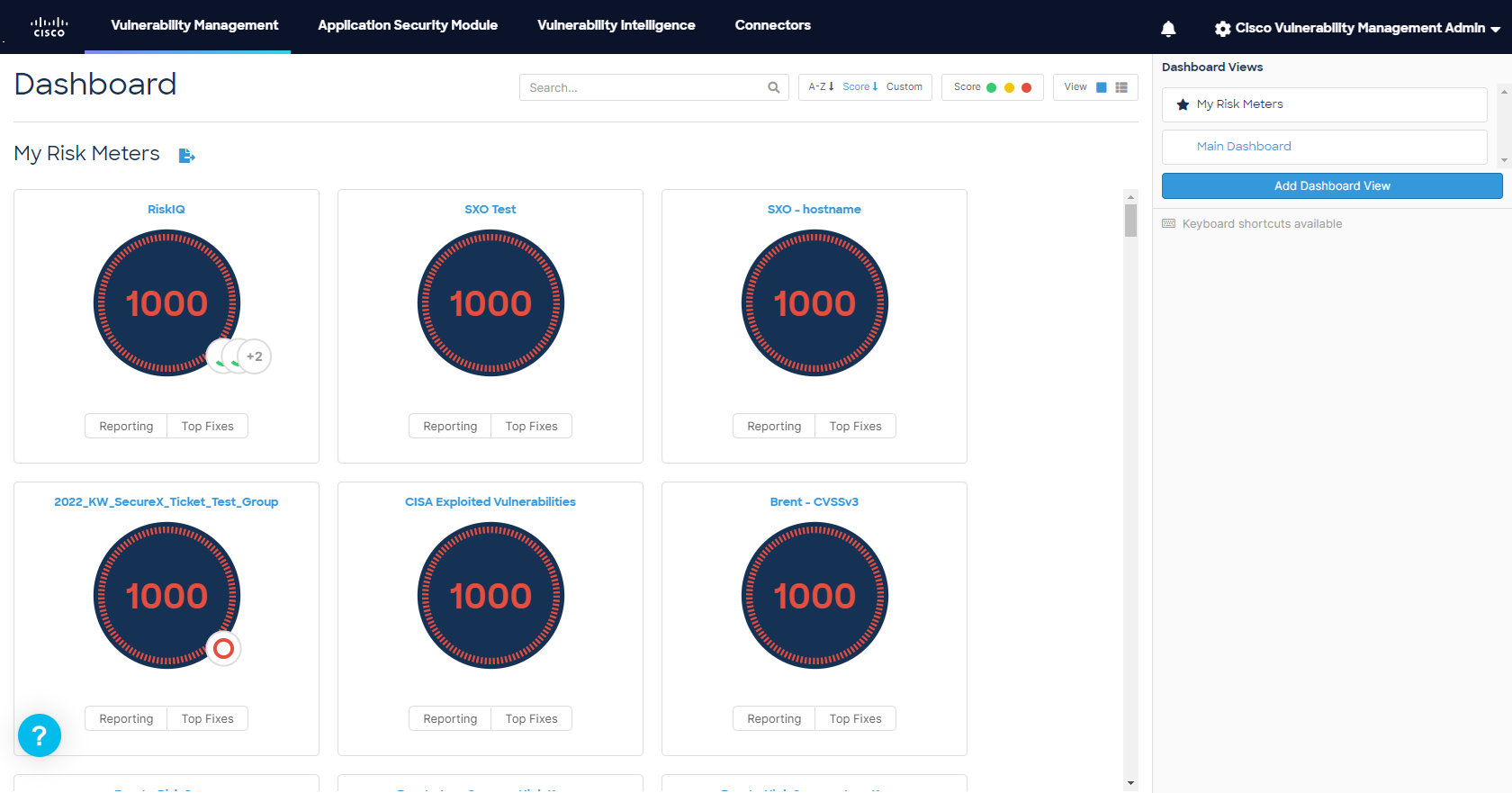This screenshot has width=1512, height=793.
Task: Click Top Fixes on 2022_KW_SecureX card
Action: click(208, 718)
